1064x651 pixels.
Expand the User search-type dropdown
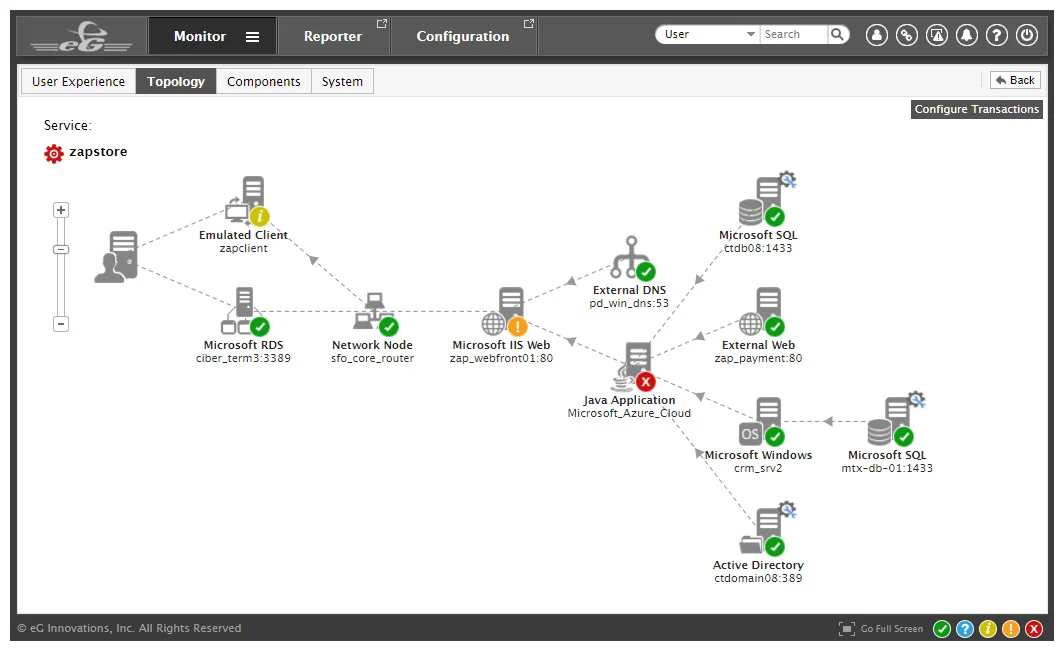pyautogui.click(x=708, y=34)
